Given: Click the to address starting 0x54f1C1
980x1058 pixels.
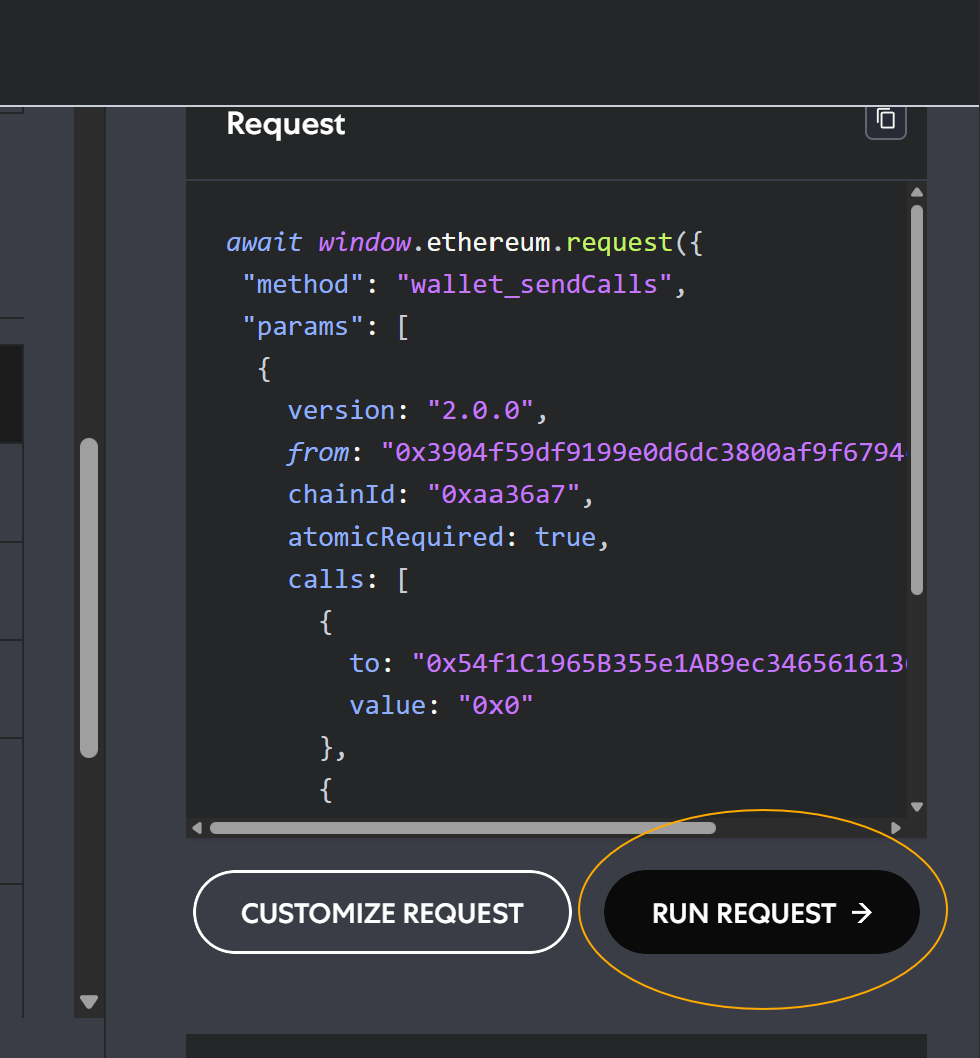Looking at the screenshot, I should [659, 663].
